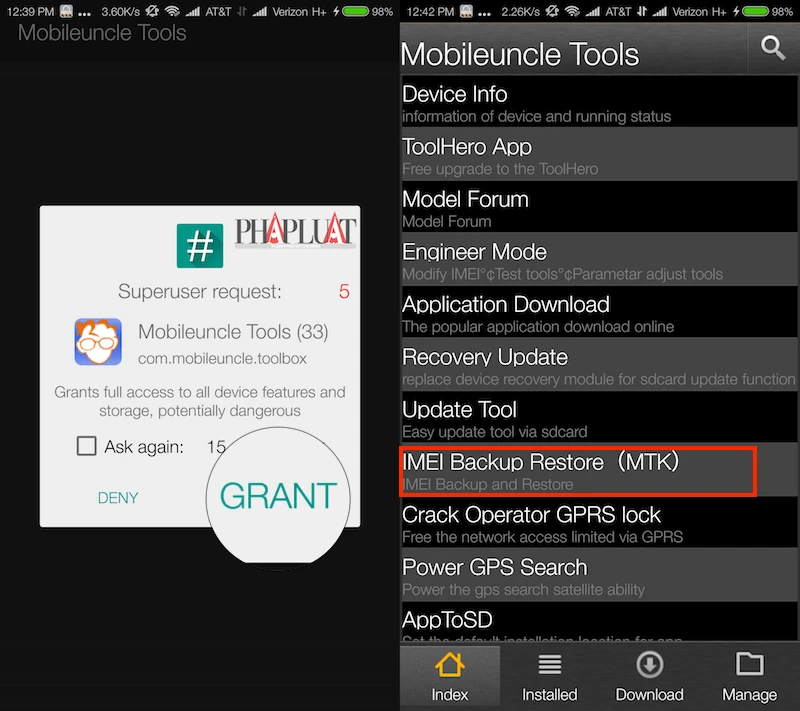
Task: Open Update Tool via sdcard
Action: tap(598, 420)
